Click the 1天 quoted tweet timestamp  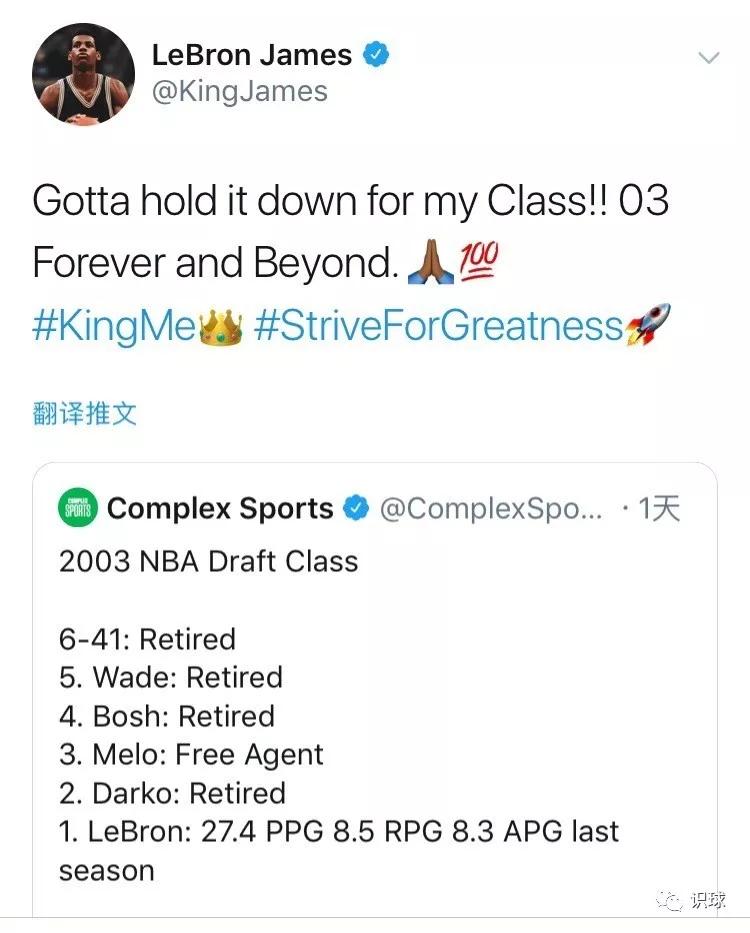[x=658, y=508]
